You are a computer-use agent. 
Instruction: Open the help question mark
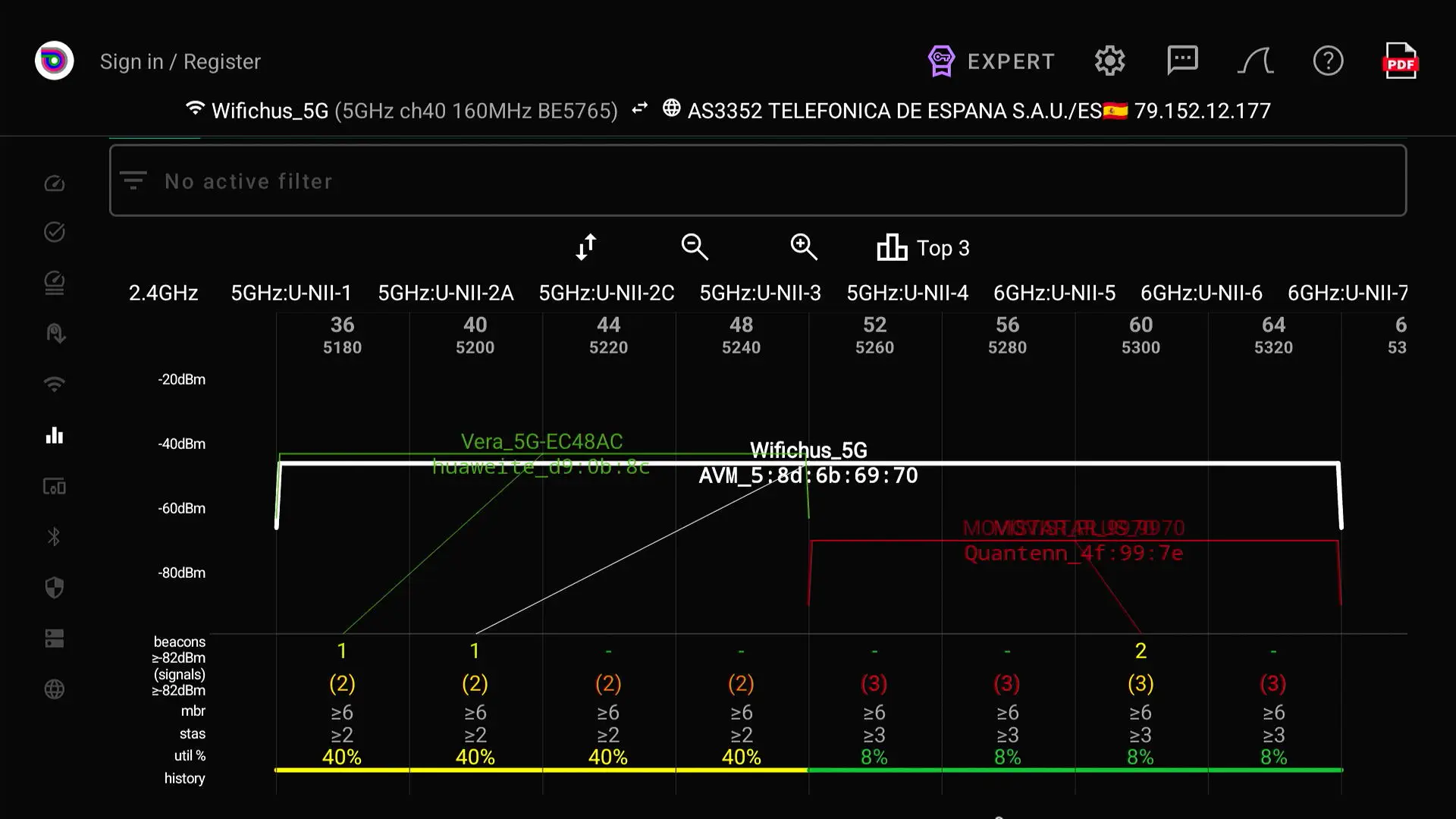click(x=1328, y=61)
